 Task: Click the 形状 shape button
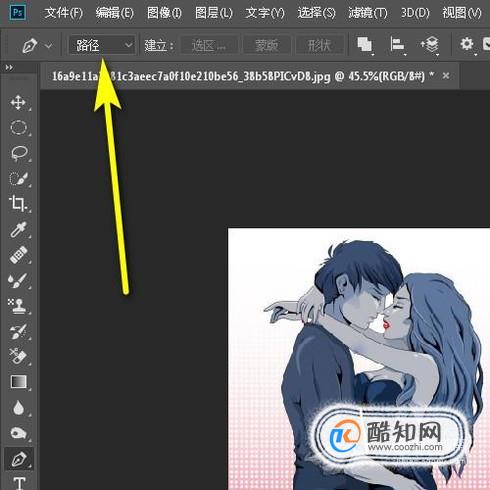(x=319, y=45)
